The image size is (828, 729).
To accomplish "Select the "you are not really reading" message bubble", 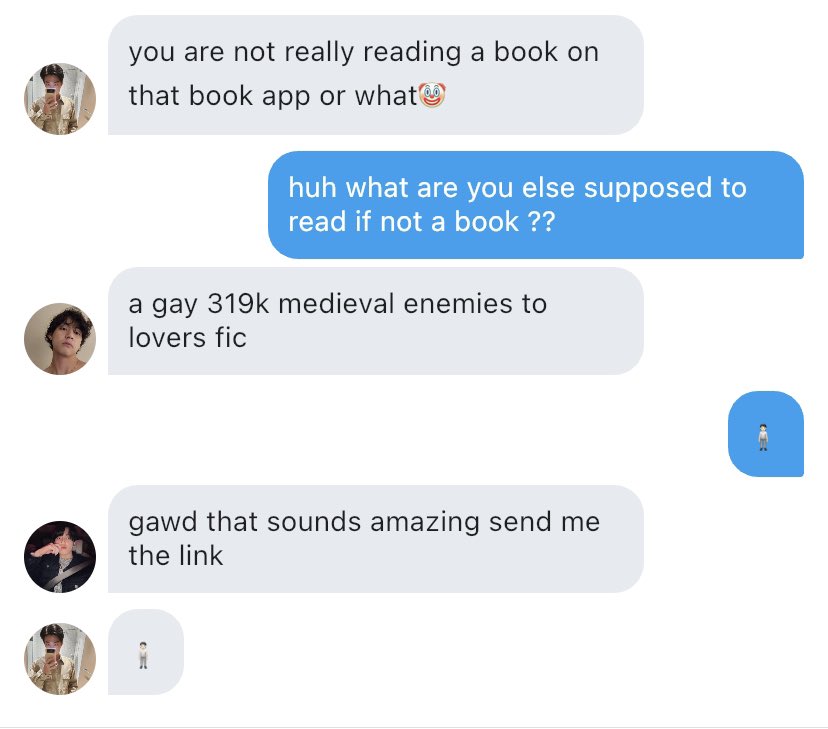I will click(x=376, y=75).
